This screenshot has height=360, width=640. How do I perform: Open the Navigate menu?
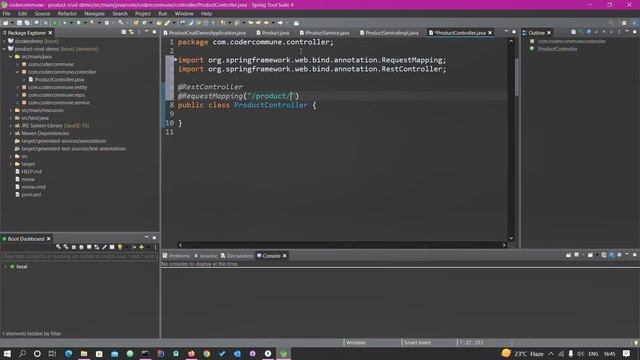pos(94,13)
